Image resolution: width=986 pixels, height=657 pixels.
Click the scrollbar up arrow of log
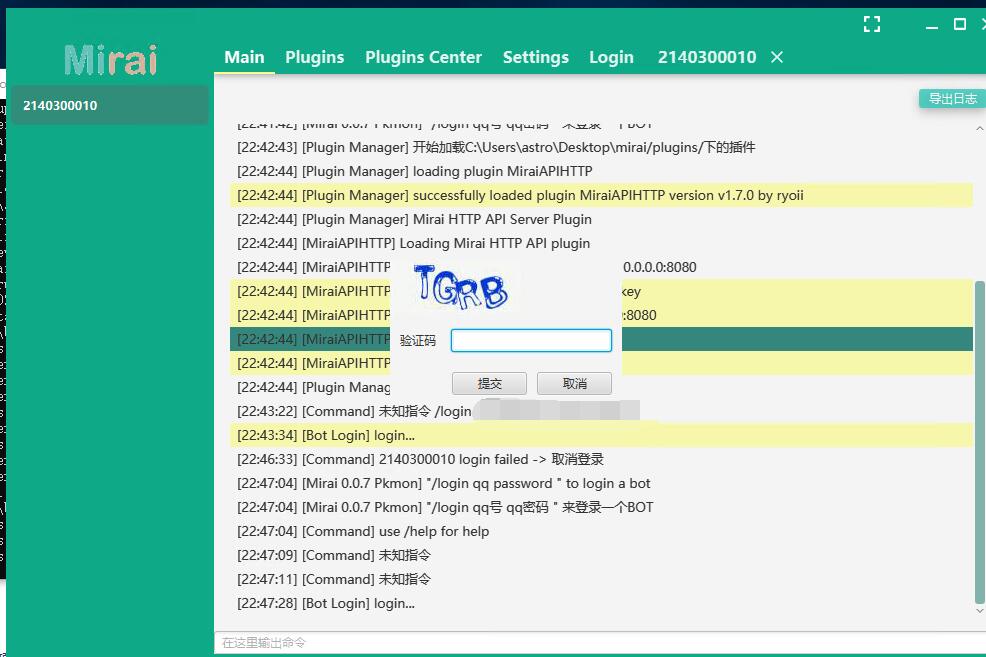pyautogui.click(x=979, y=128)
